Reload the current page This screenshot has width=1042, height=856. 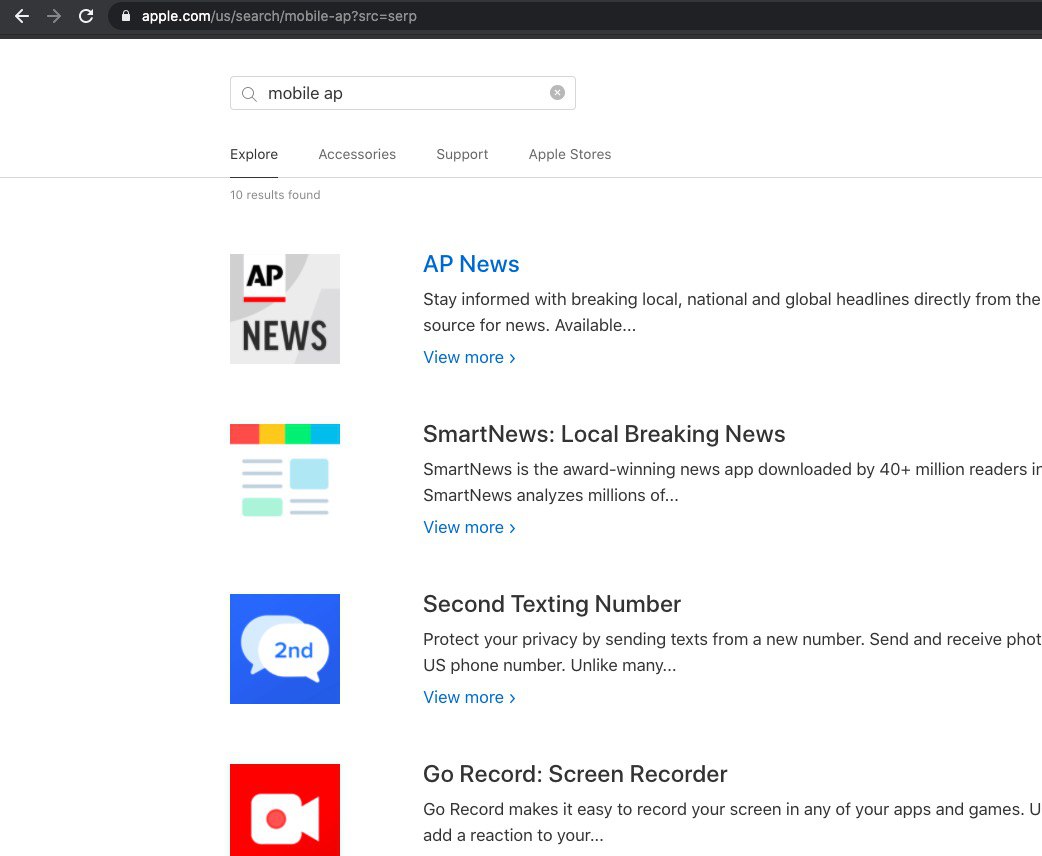pyautogui.click(x=86, y=16)
